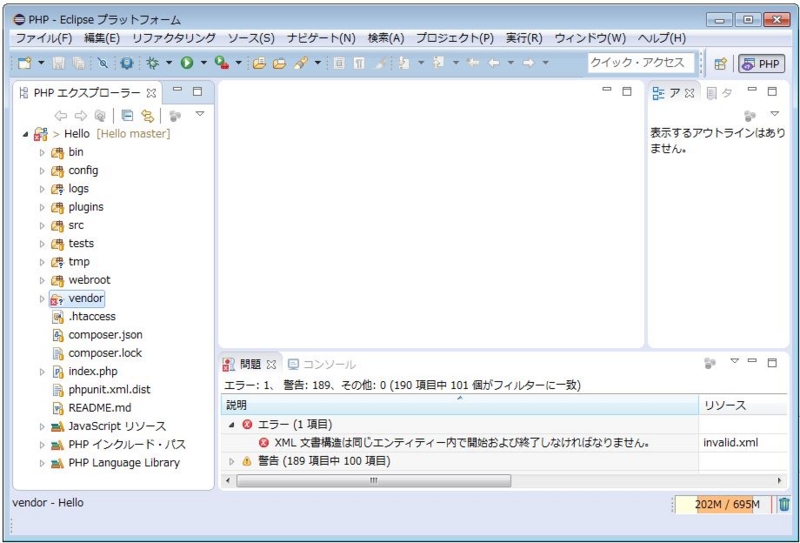The image size is (800, 543).
Task: Expand the PHP Language Library node
Action: click(x=42, y=463)
